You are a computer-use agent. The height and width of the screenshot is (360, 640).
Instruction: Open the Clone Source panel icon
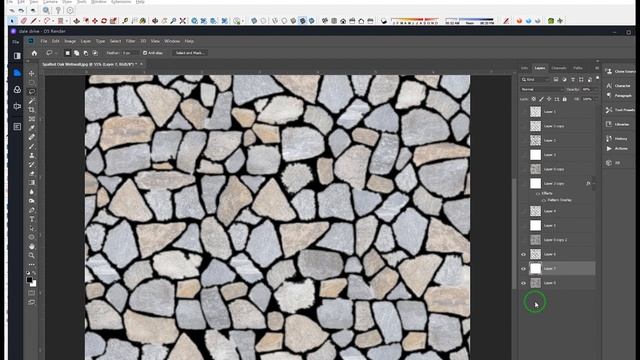pyautogui.click(x=609, y=71)
